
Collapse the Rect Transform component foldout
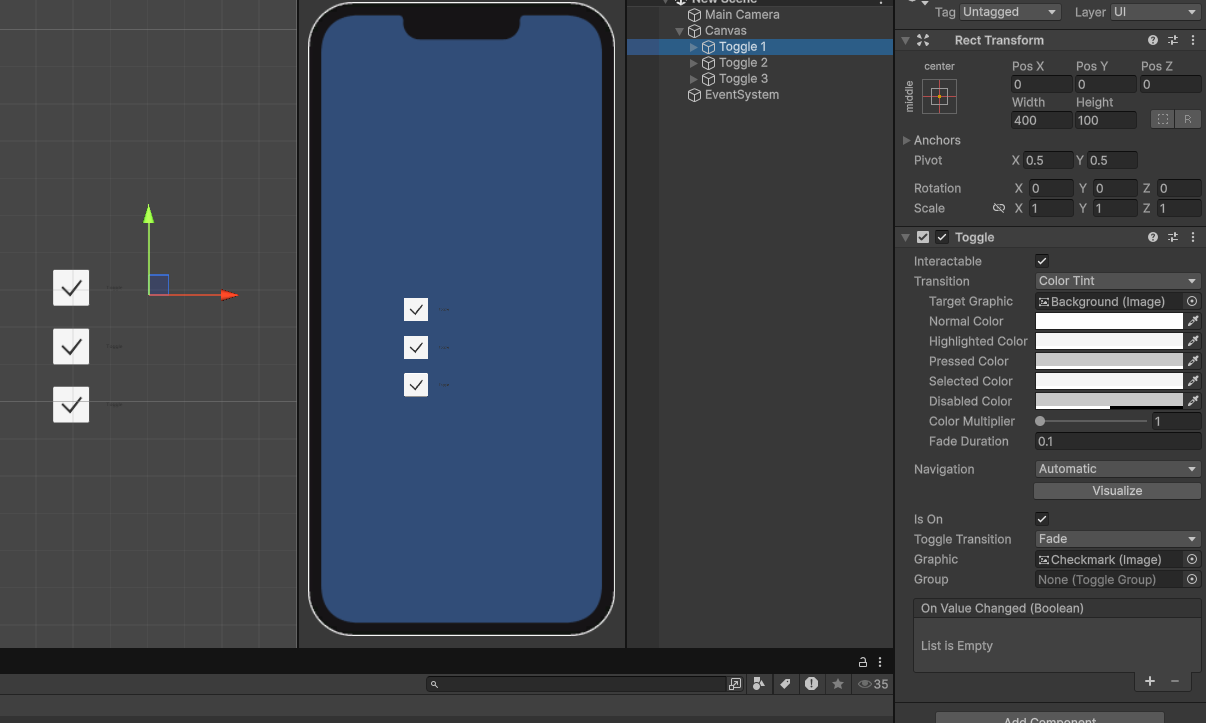906,40
